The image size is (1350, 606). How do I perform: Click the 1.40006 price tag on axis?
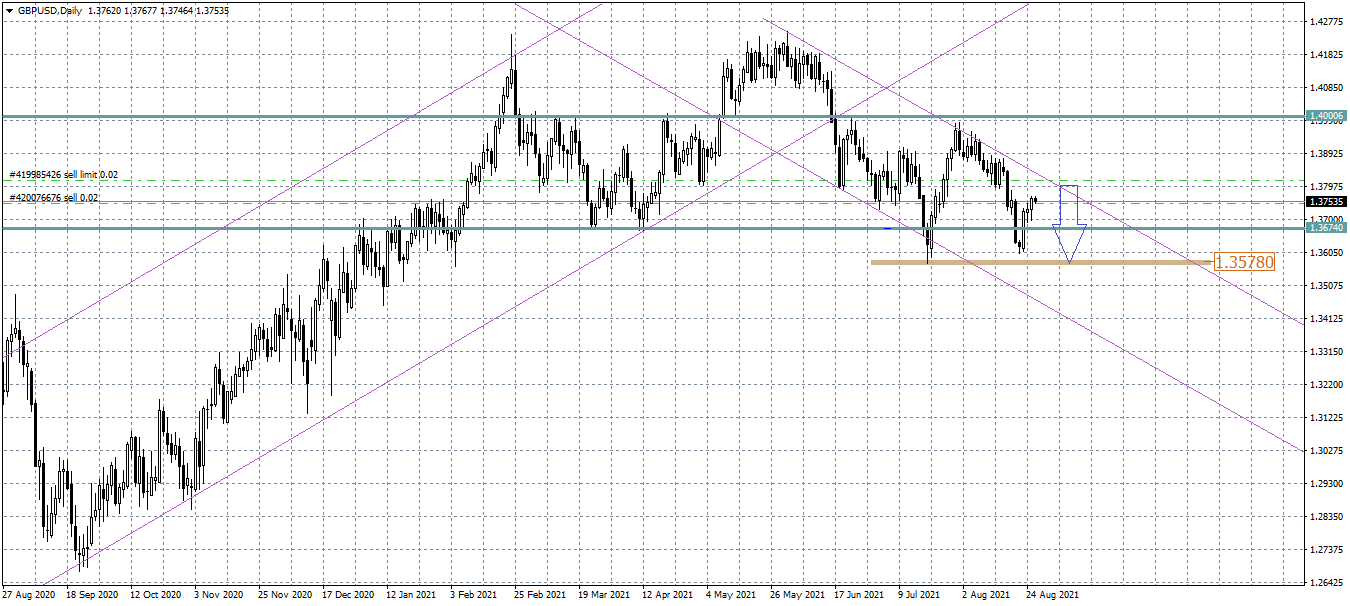coord(1327,117)
